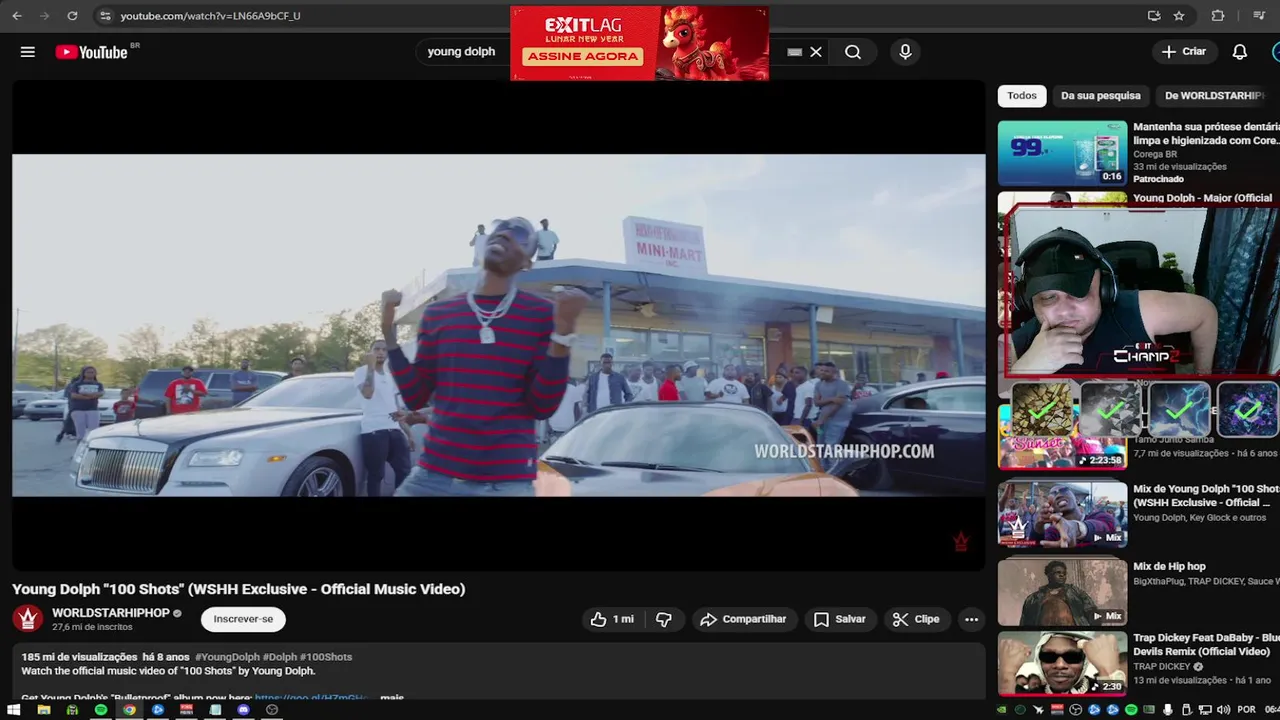This screenshot has width=1280, height=720.
Task: Open Windows Start menu
Action: point(14,710)
